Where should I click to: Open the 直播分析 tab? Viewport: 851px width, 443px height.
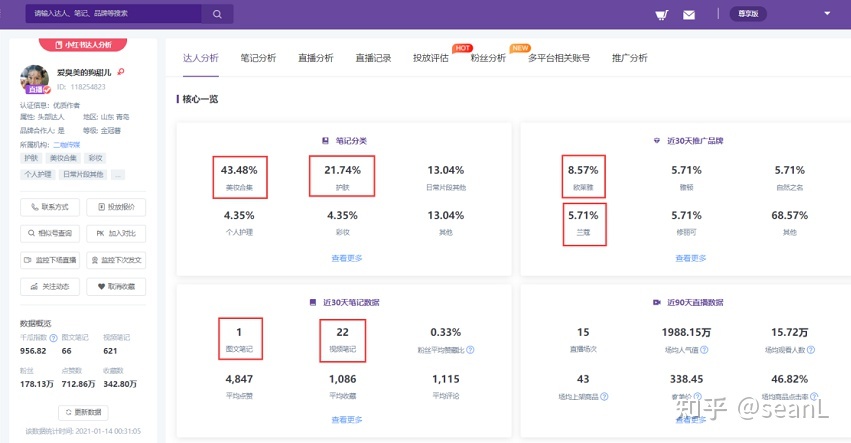316,58
